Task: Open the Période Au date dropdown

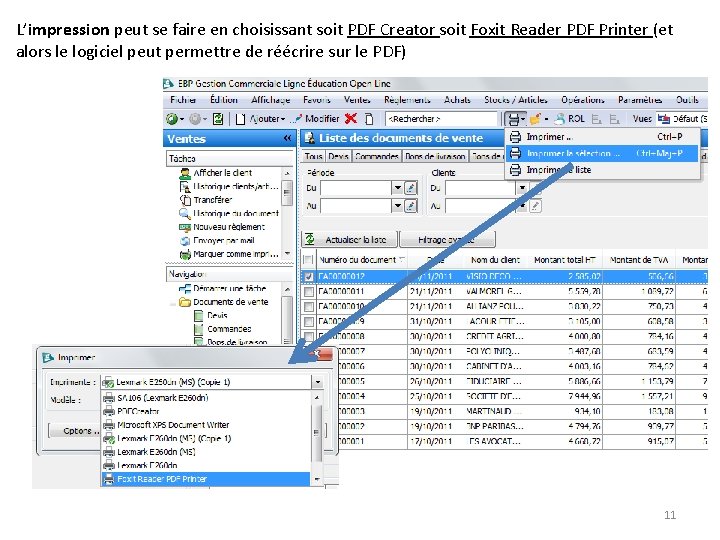Action: pos(398,206)
